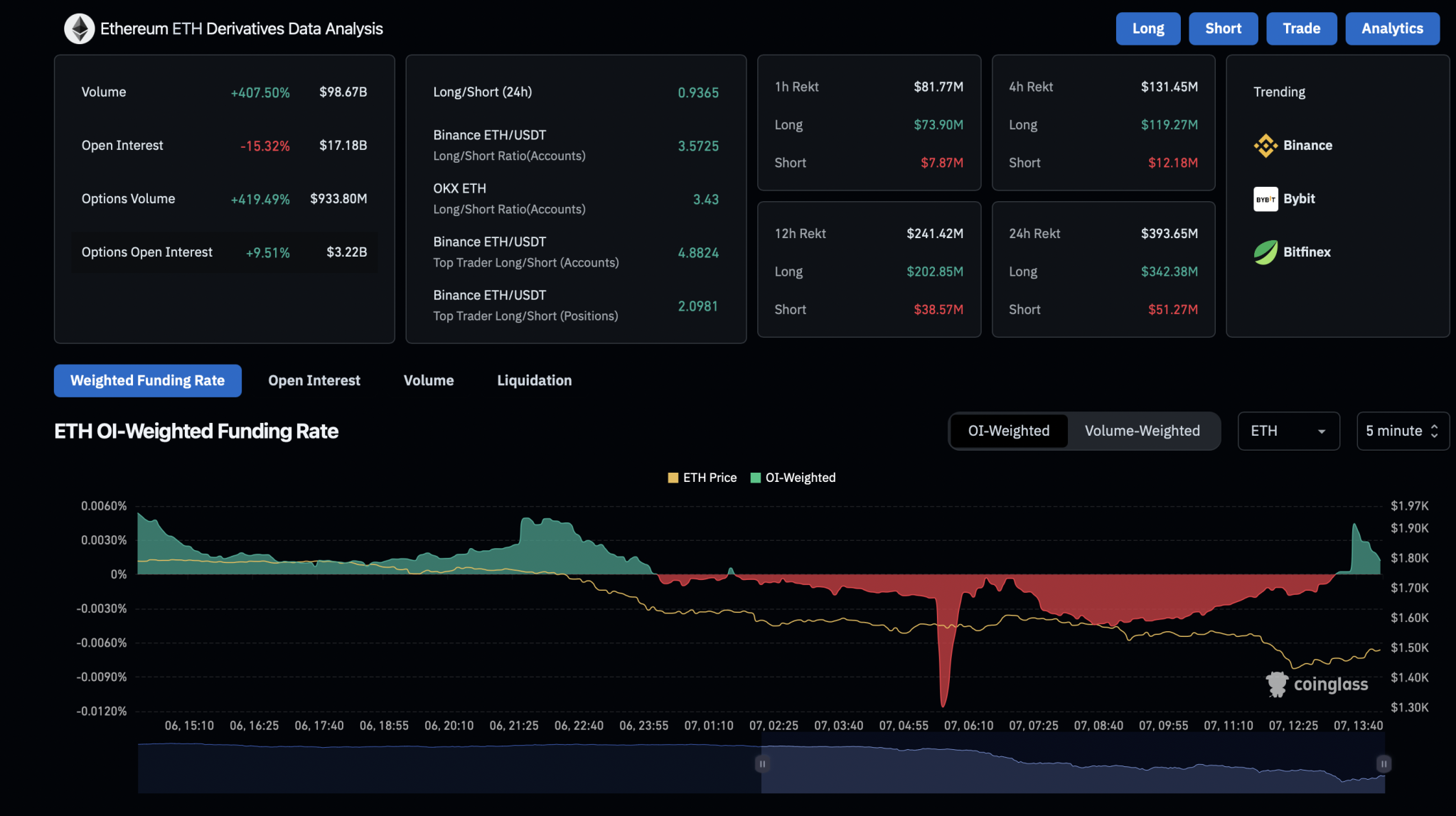Click the Ethereum logo icon
This screenshot has width=1456, height=816.
pos(80,29)
